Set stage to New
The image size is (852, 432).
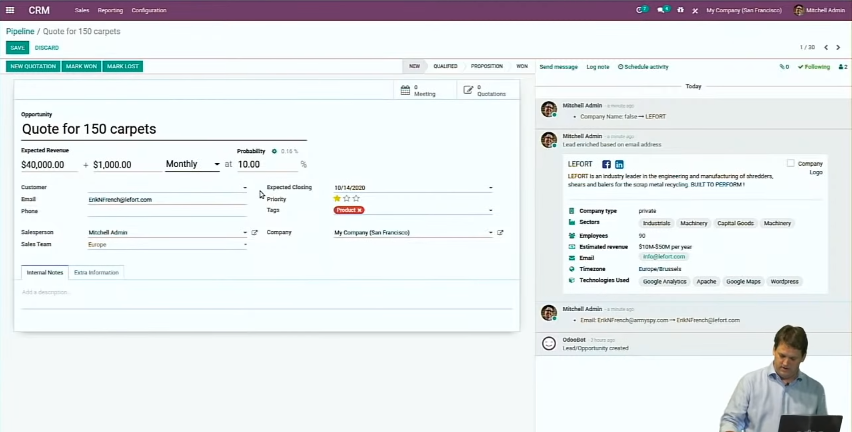(415, 66)
